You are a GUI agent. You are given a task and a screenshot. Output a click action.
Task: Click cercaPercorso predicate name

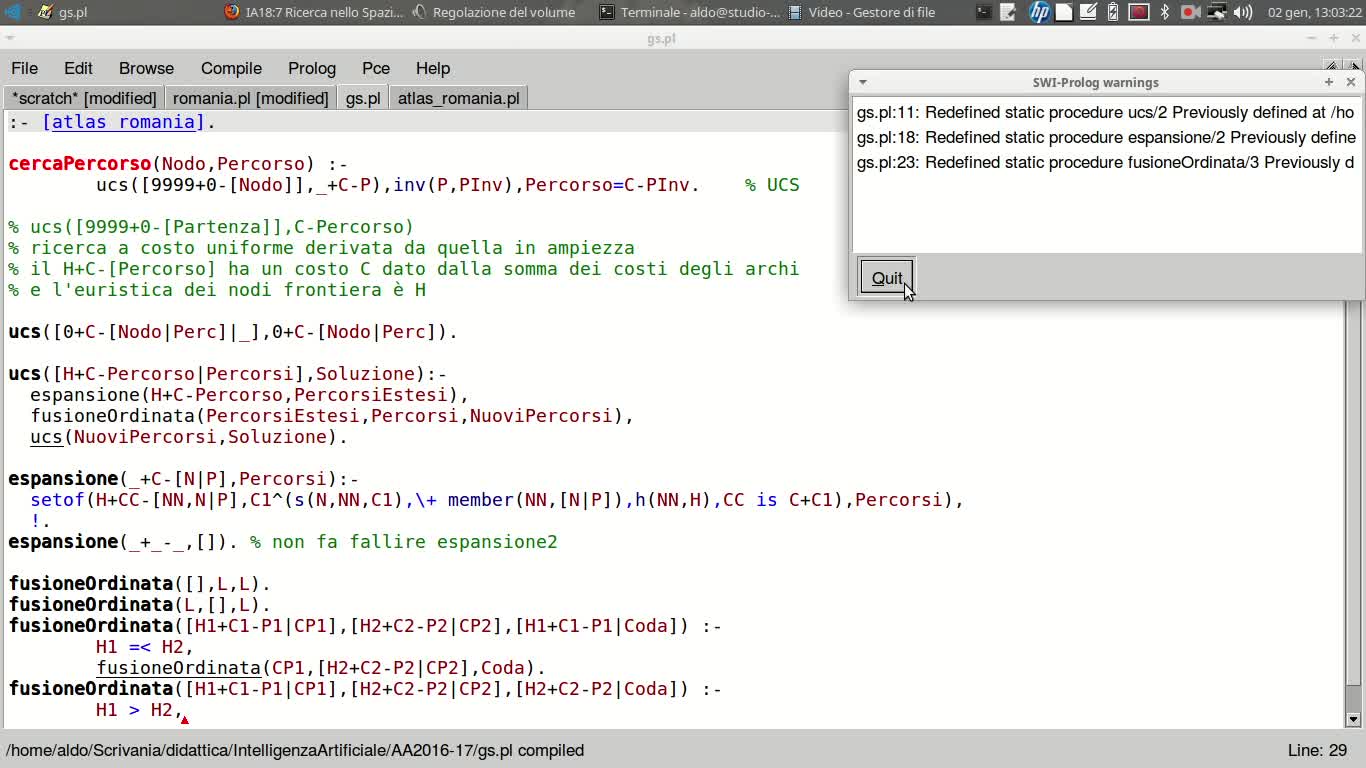coord(79,164)
